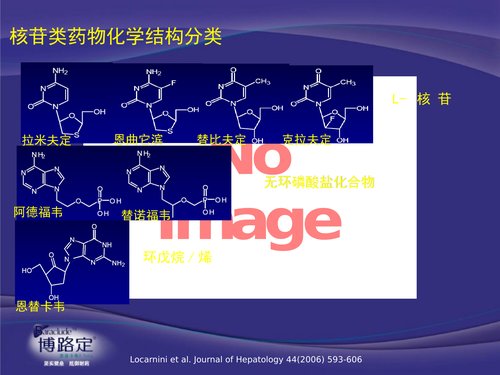Select the 拉米夫定 label

pos(46,140)
